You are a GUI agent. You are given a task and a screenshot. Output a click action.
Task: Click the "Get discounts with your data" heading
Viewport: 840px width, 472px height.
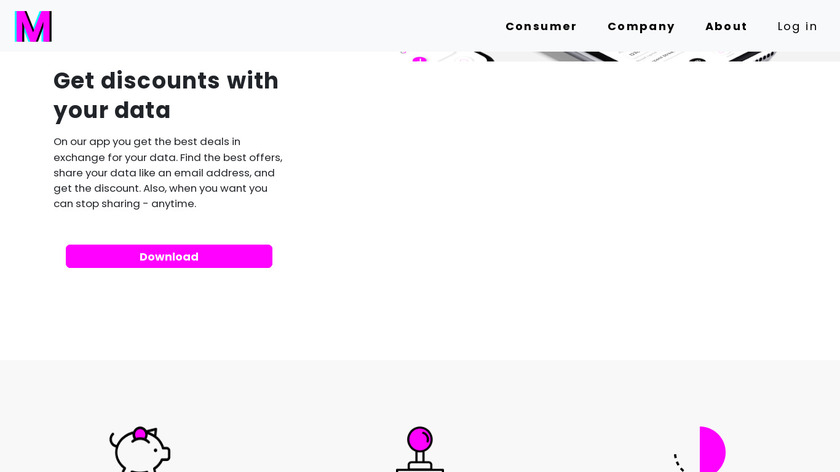coord(166,95)
